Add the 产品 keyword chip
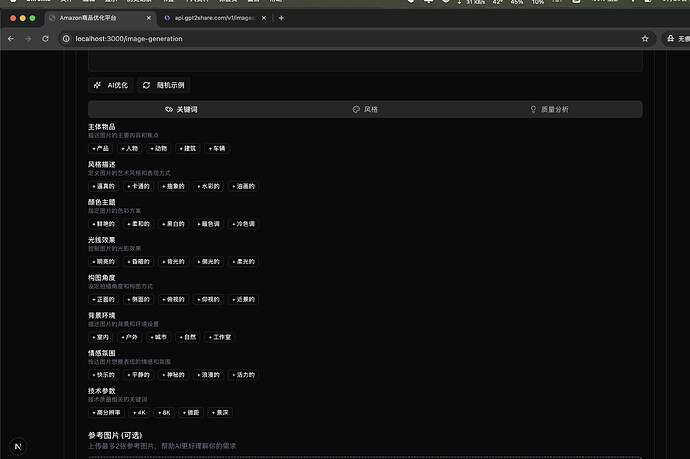Viewport: 690px width, 459px height. pos(100,148)
